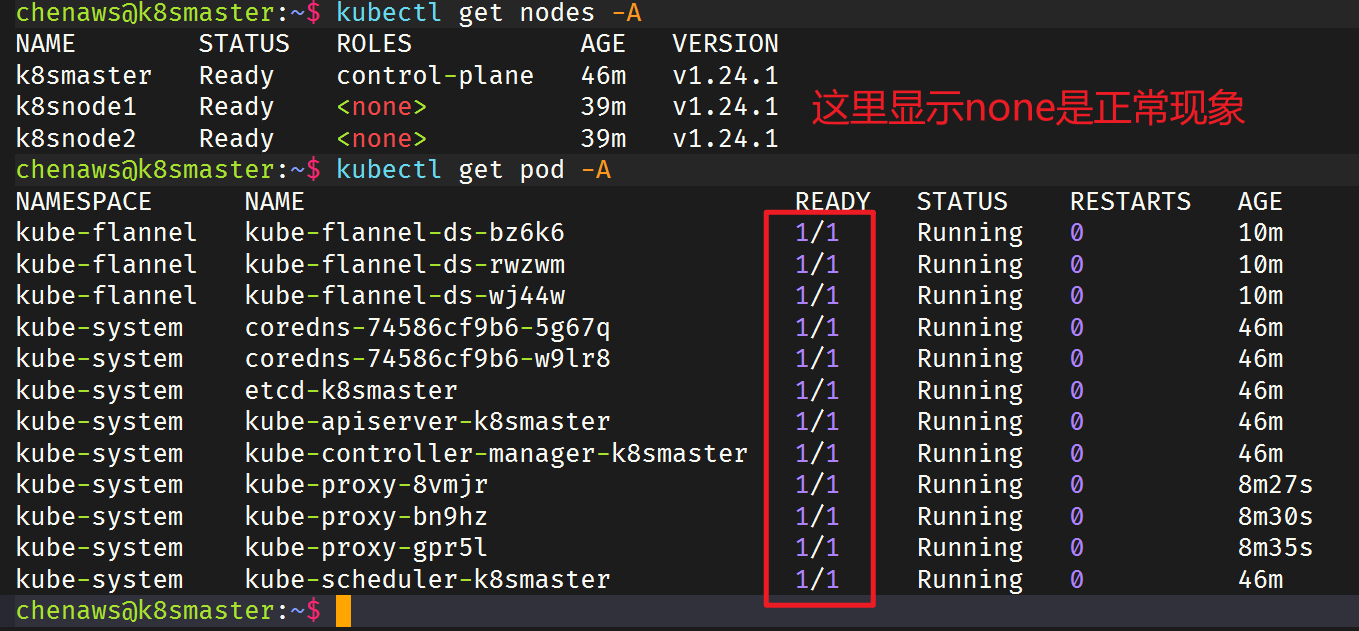This screenshot has height=631, width=1359.
Task: Select pod coredns-74586cf9b6-5g67q
Action: tap(427, 328)
